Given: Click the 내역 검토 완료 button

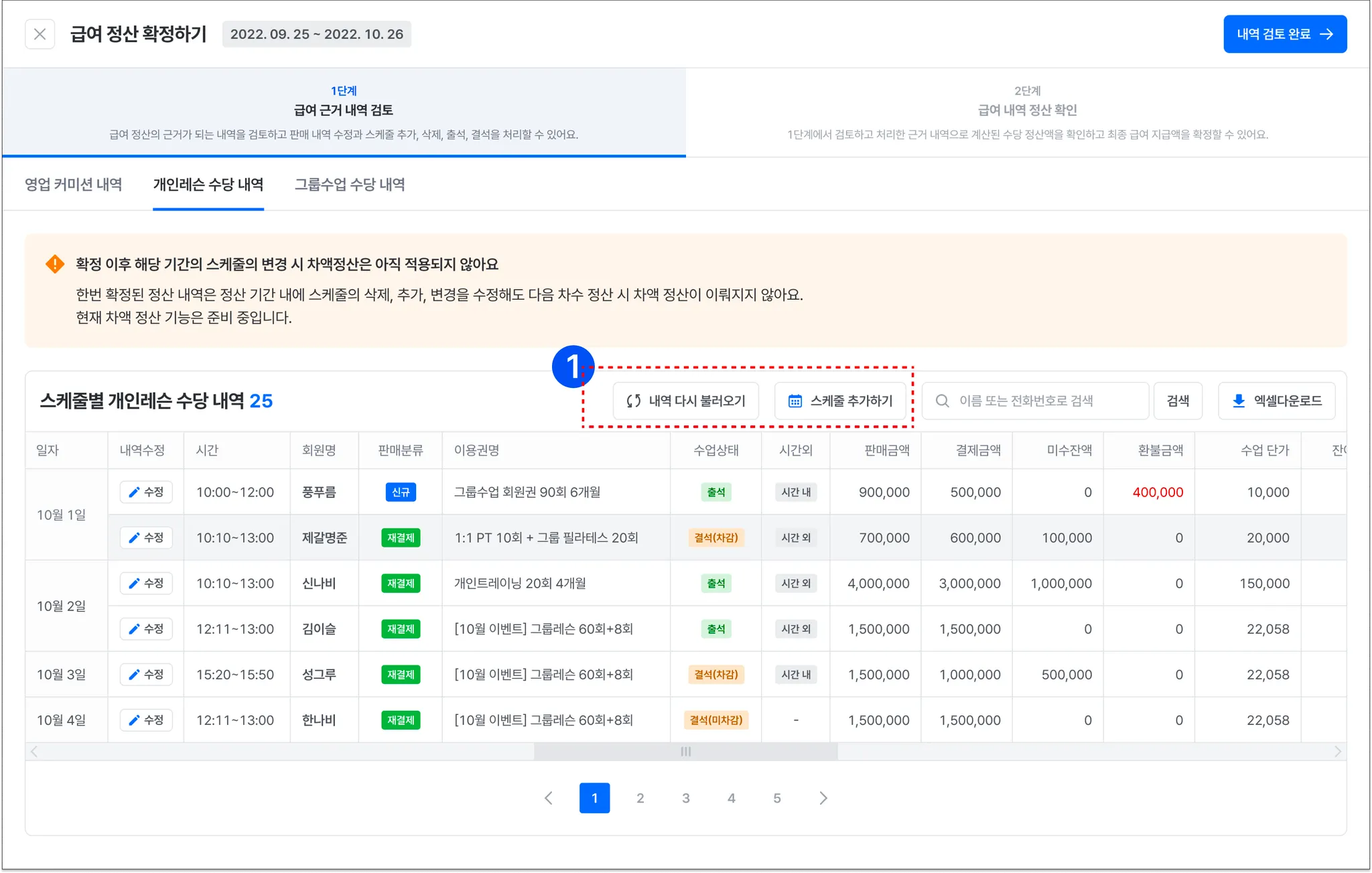Looking at the screenshot, I should tap(1284, 34).
